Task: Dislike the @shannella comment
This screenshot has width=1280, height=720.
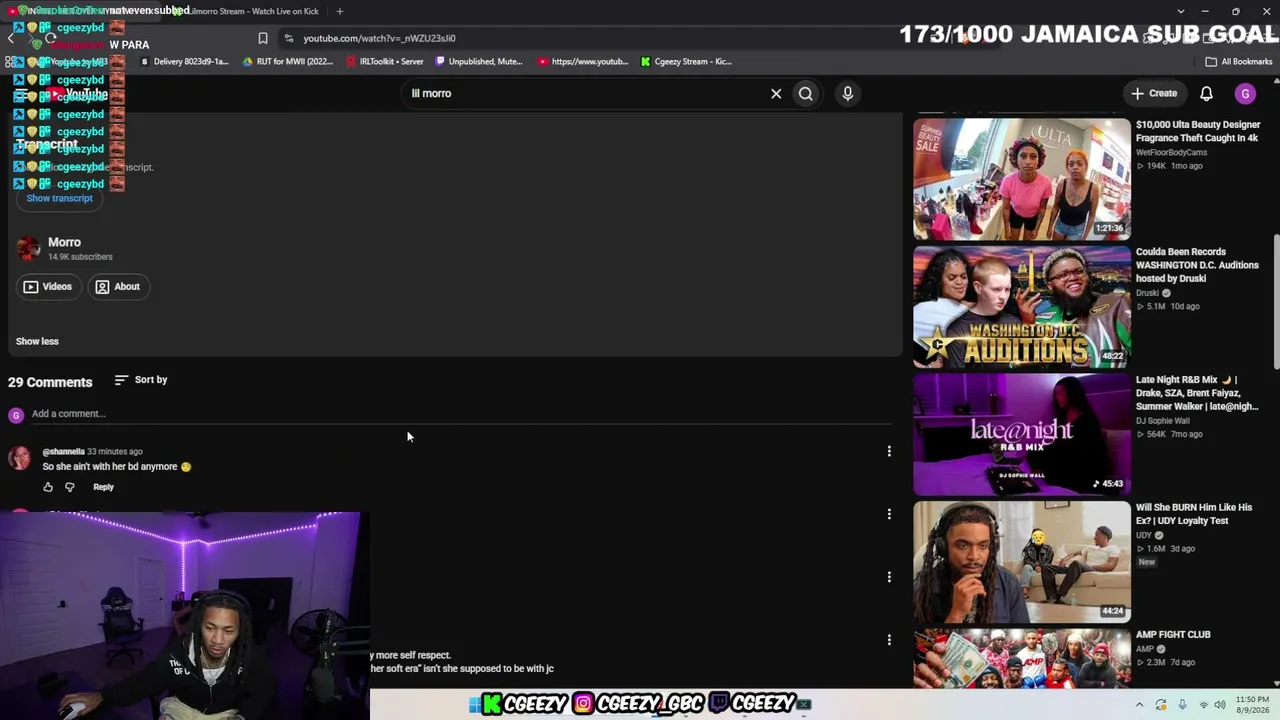Action: click(70, 487)
